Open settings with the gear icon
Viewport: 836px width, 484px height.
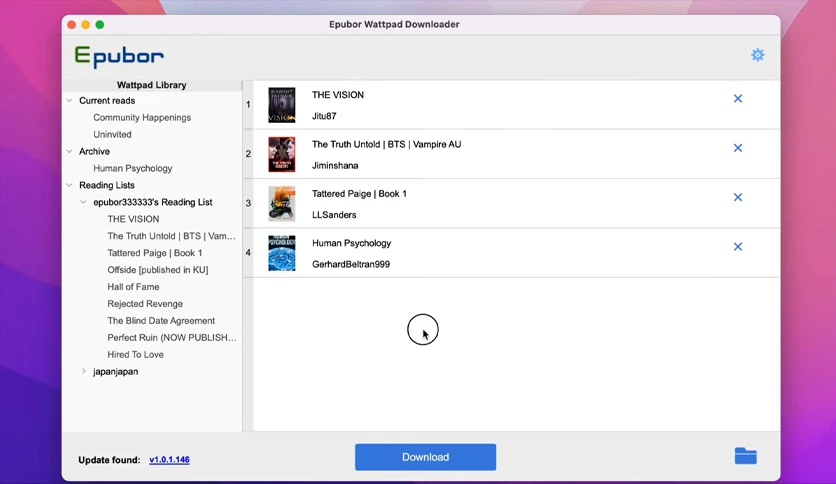click(x=758, y=55)
